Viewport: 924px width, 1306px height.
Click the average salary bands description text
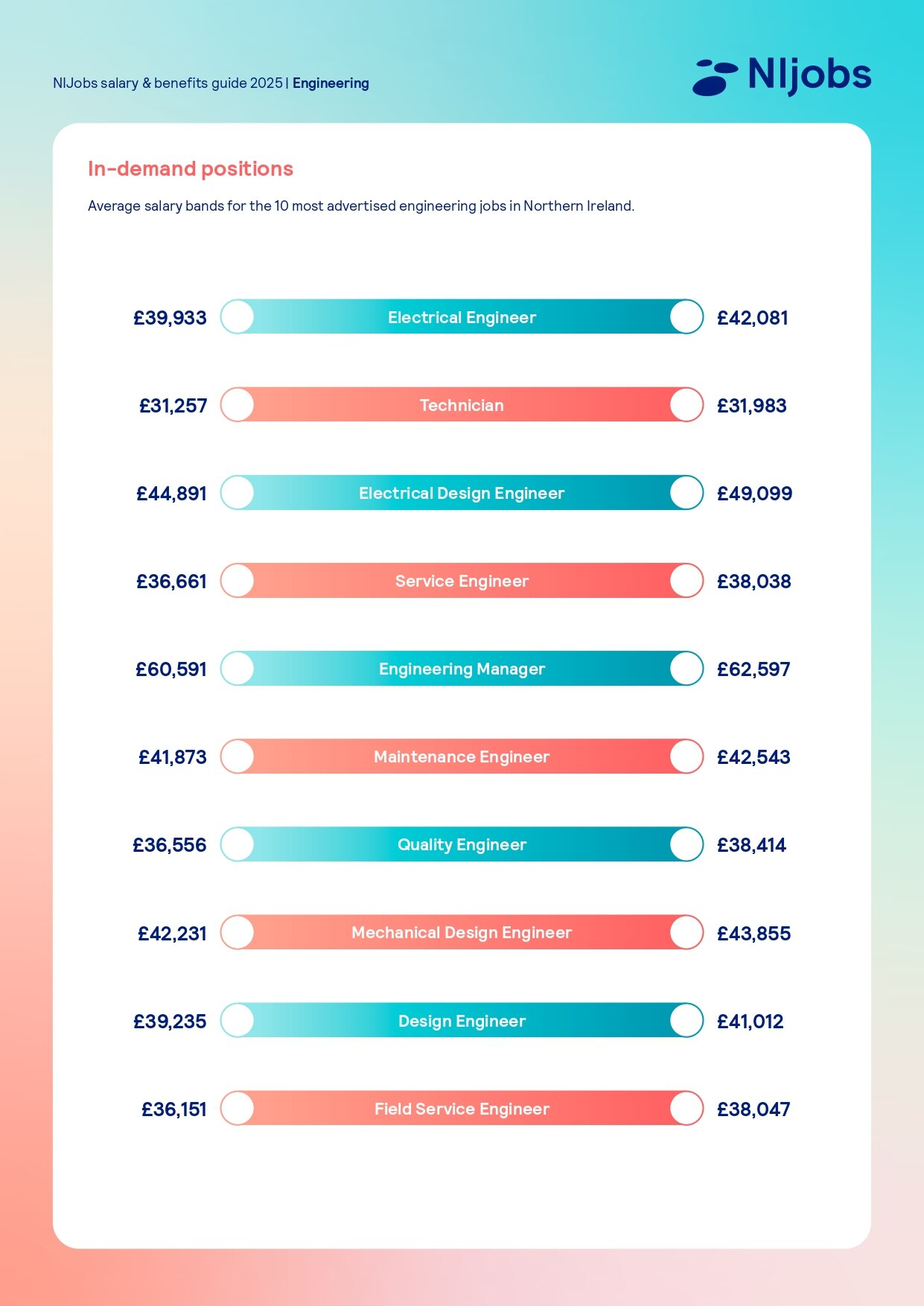click(361, 206)
